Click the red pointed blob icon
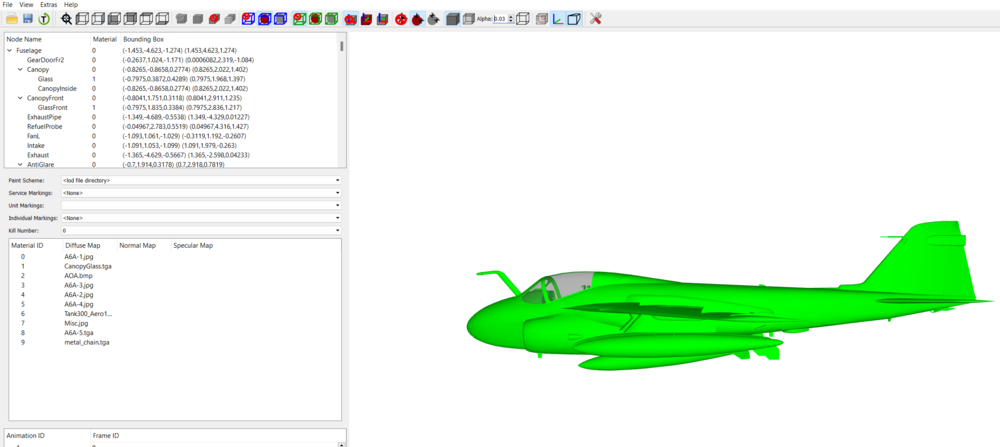The image size is (1000, 447). [417, 19]
